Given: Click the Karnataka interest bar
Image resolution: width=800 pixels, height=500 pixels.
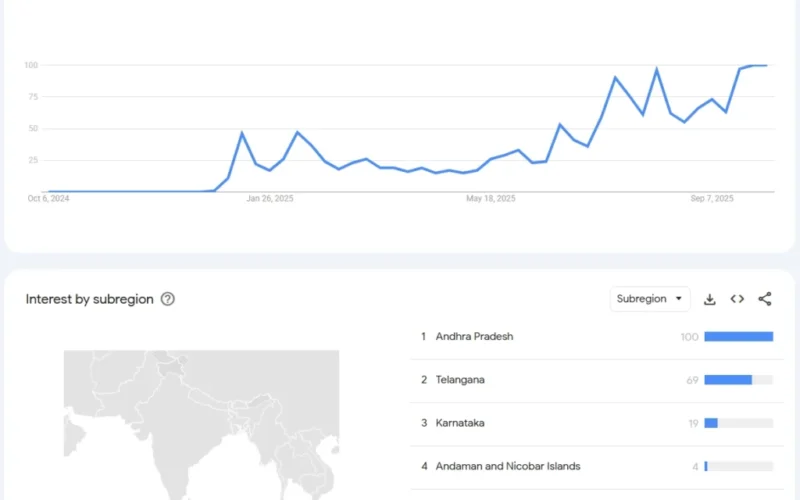Looking at the screenshot, I should coord(711,423).
